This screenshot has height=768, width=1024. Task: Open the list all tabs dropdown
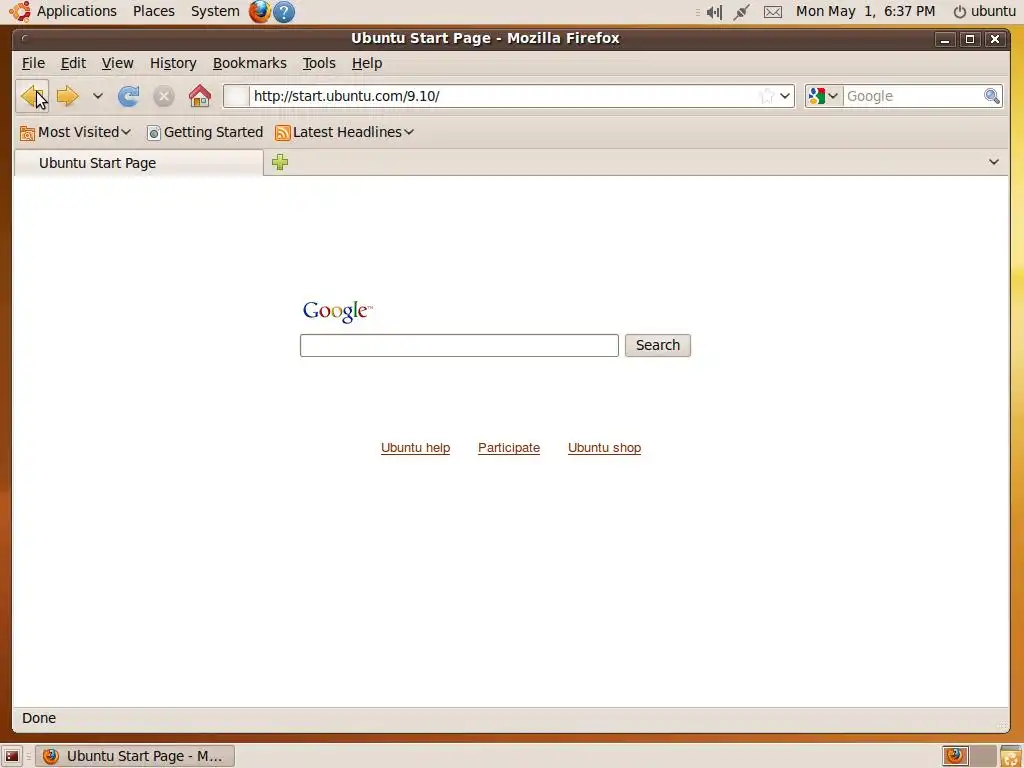(x=993, y=162)
